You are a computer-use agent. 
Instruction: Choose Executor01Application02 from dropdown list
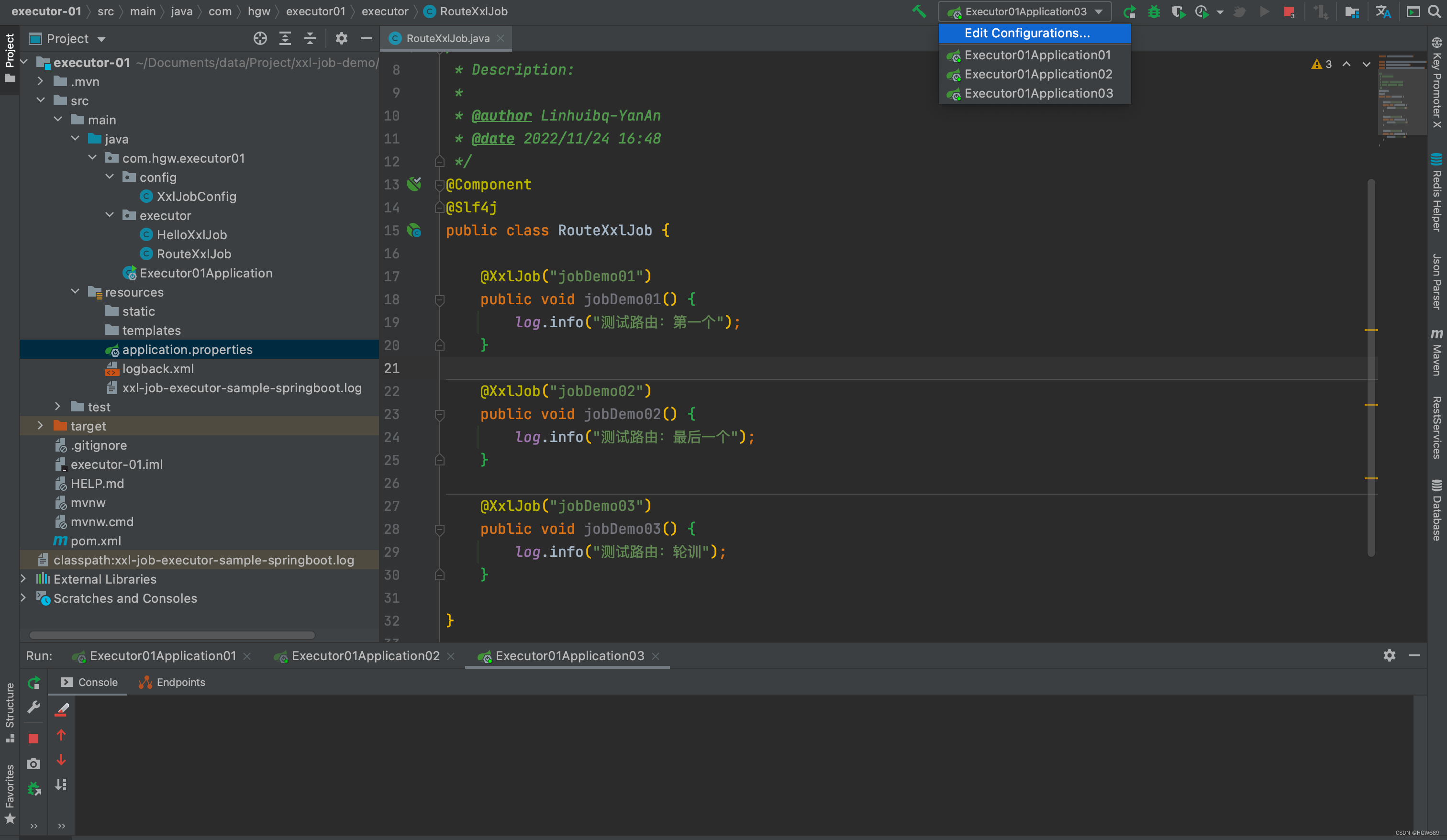click(x=1035, y=74)
